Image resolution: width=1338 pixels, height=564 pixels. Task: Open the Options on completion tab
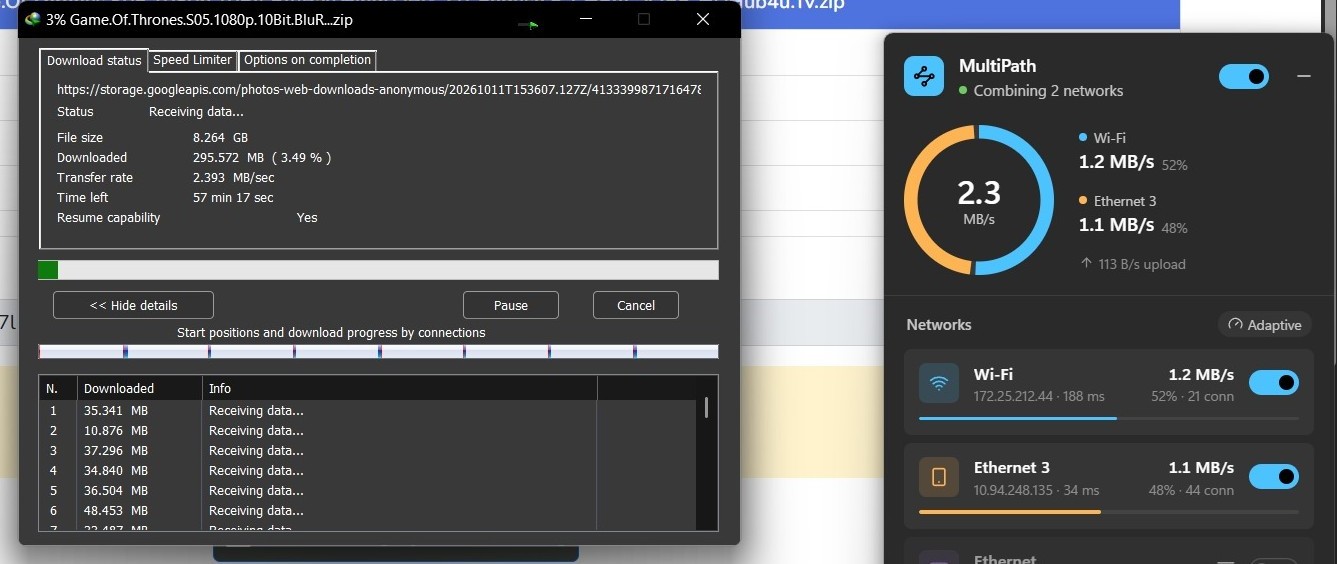pos(307,60)
